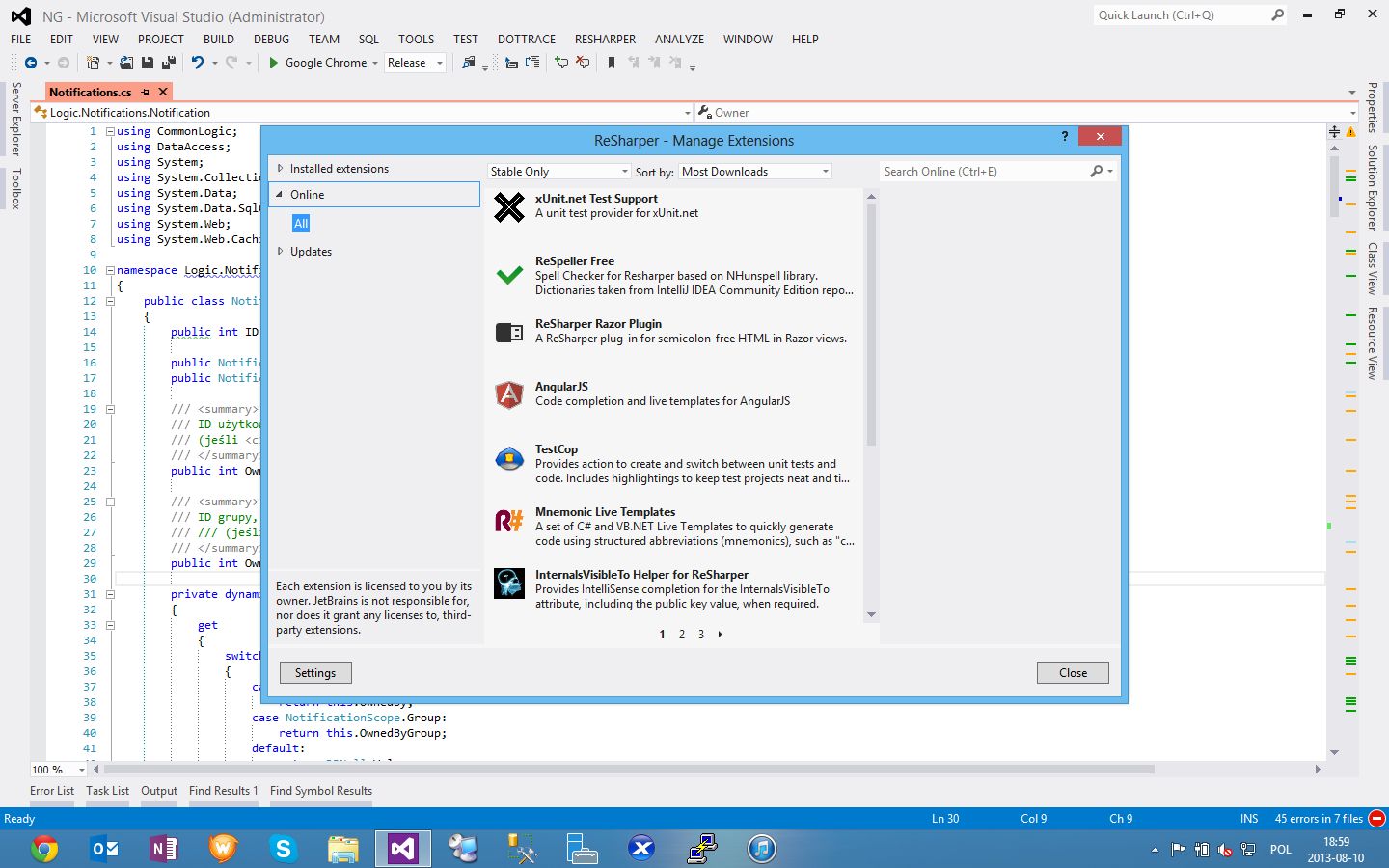Go to page 3 of extensions
The width and height of the screenshot is (1389, 868).
click(701, 635)
